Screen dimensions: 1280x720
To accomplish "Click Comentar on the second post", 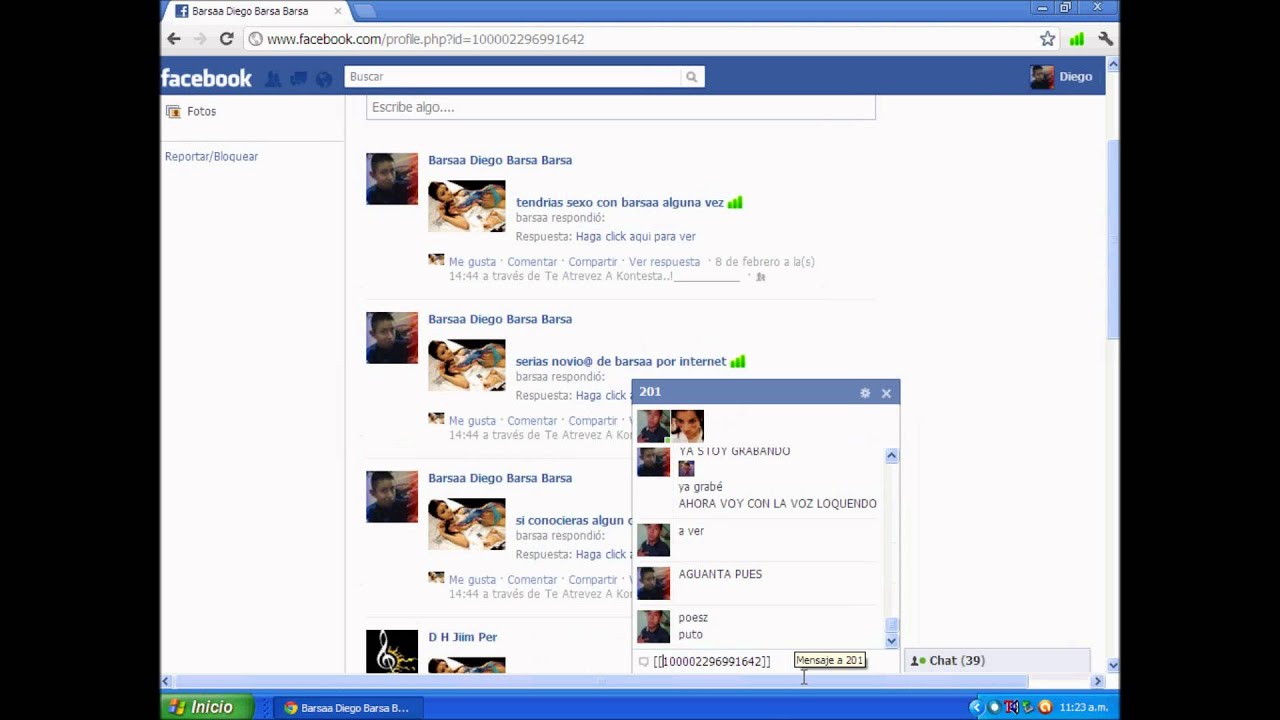I will tap(532, 421).
